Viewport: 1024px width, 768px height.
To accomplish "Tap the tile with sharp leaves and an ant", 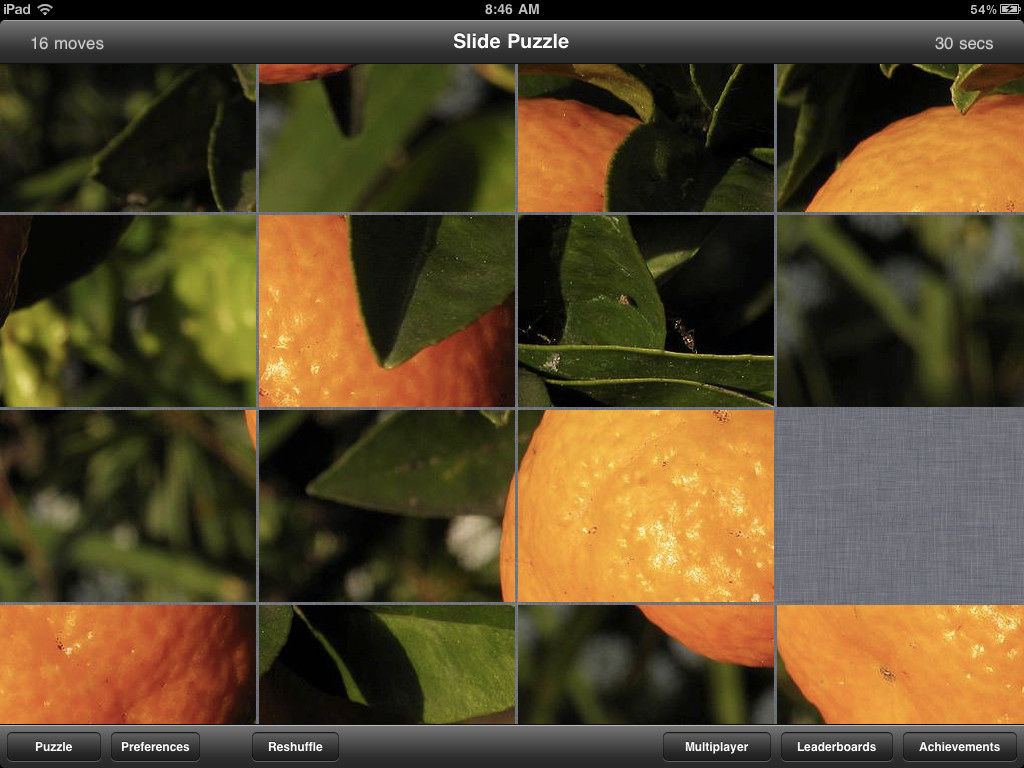I will point(645,311).
